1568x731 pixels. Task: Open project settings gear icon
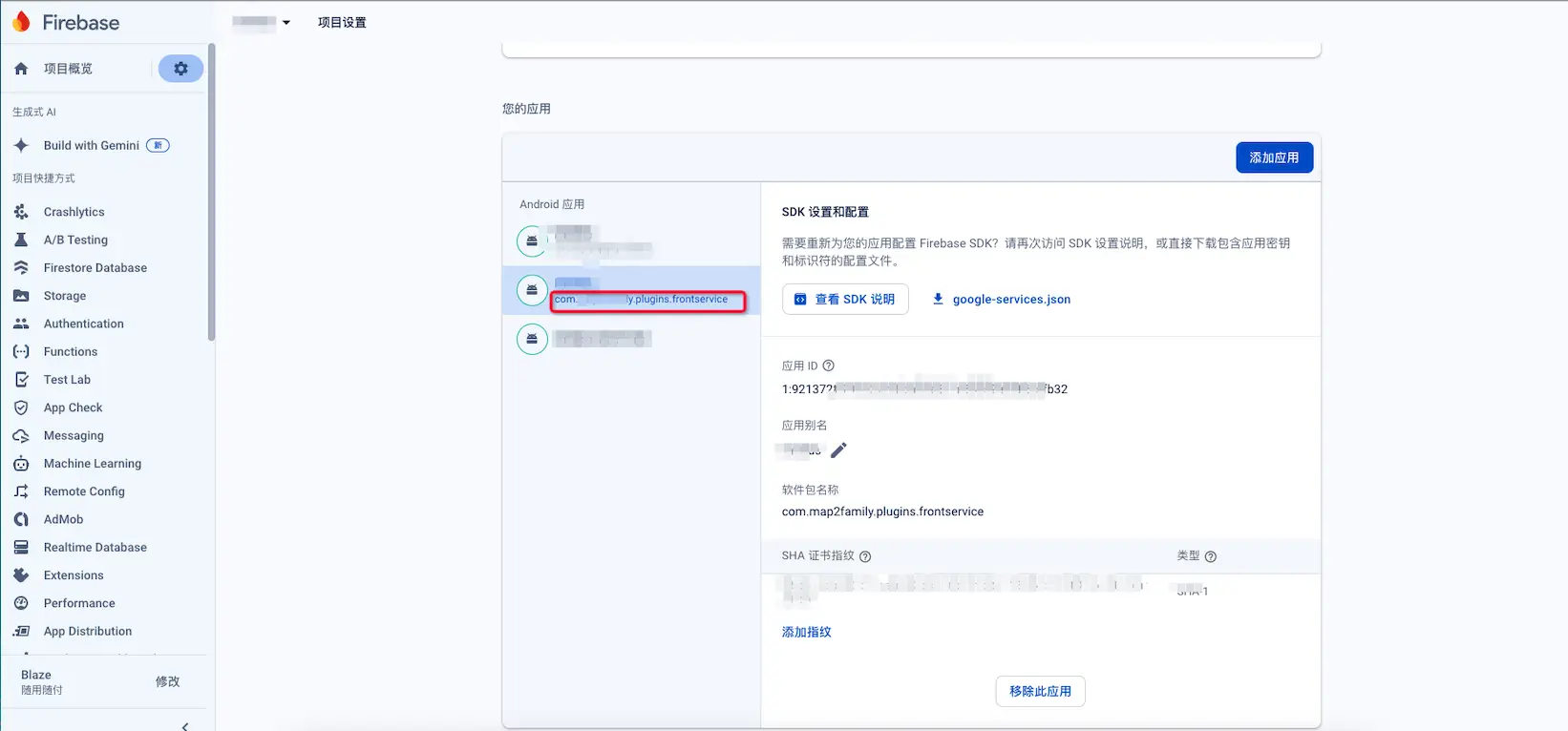click(x=180, y=69)
